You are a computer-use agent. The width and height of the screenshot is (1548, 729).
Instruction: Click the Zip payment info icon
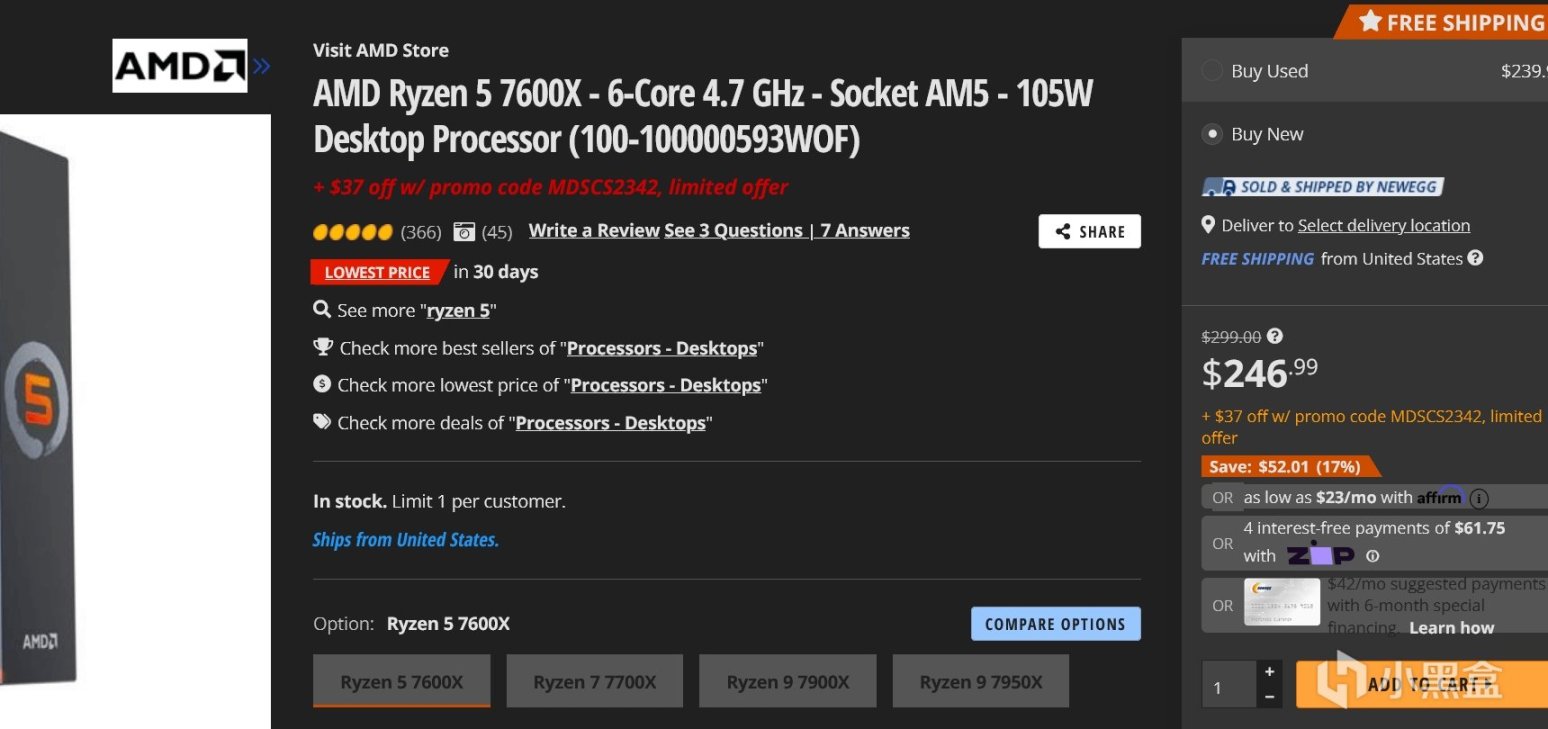1373,556
